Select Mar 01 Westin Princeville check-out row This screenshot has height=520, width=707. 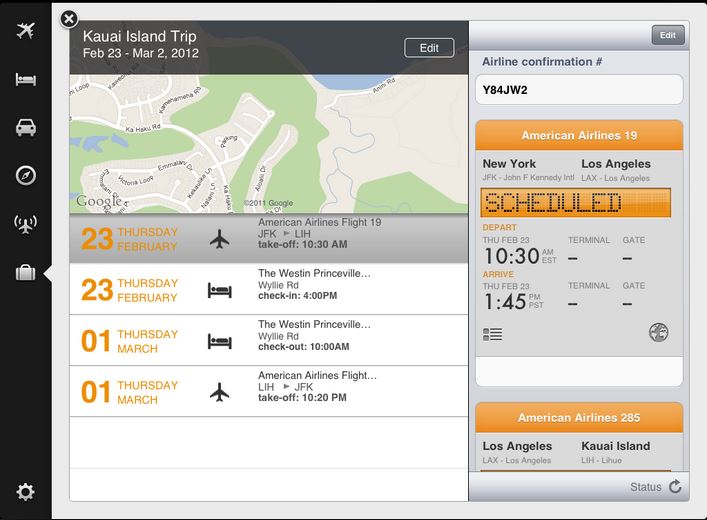click(269, 340)
